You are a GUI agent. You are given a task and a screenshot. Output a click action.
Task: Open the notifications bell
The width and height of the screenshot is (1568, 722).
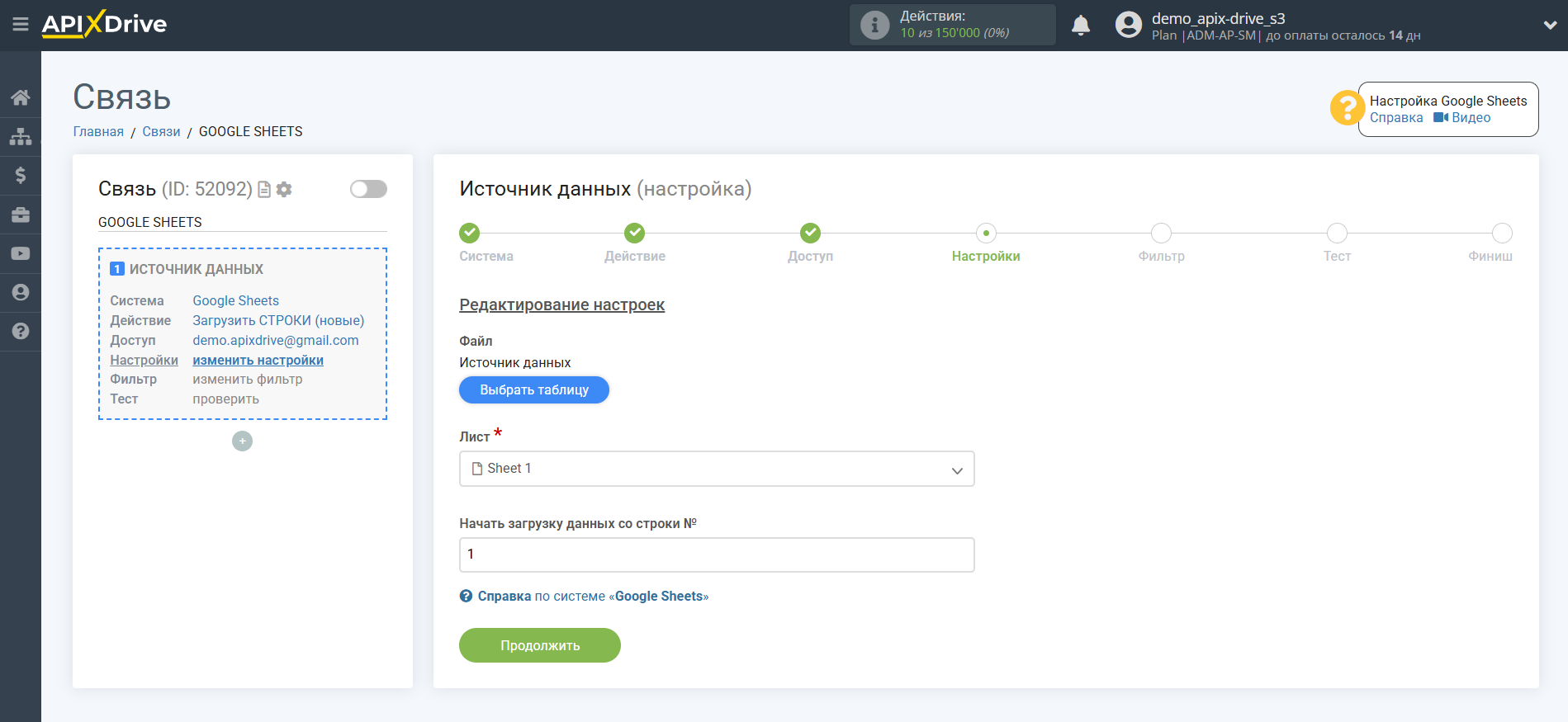(1081, 26)
